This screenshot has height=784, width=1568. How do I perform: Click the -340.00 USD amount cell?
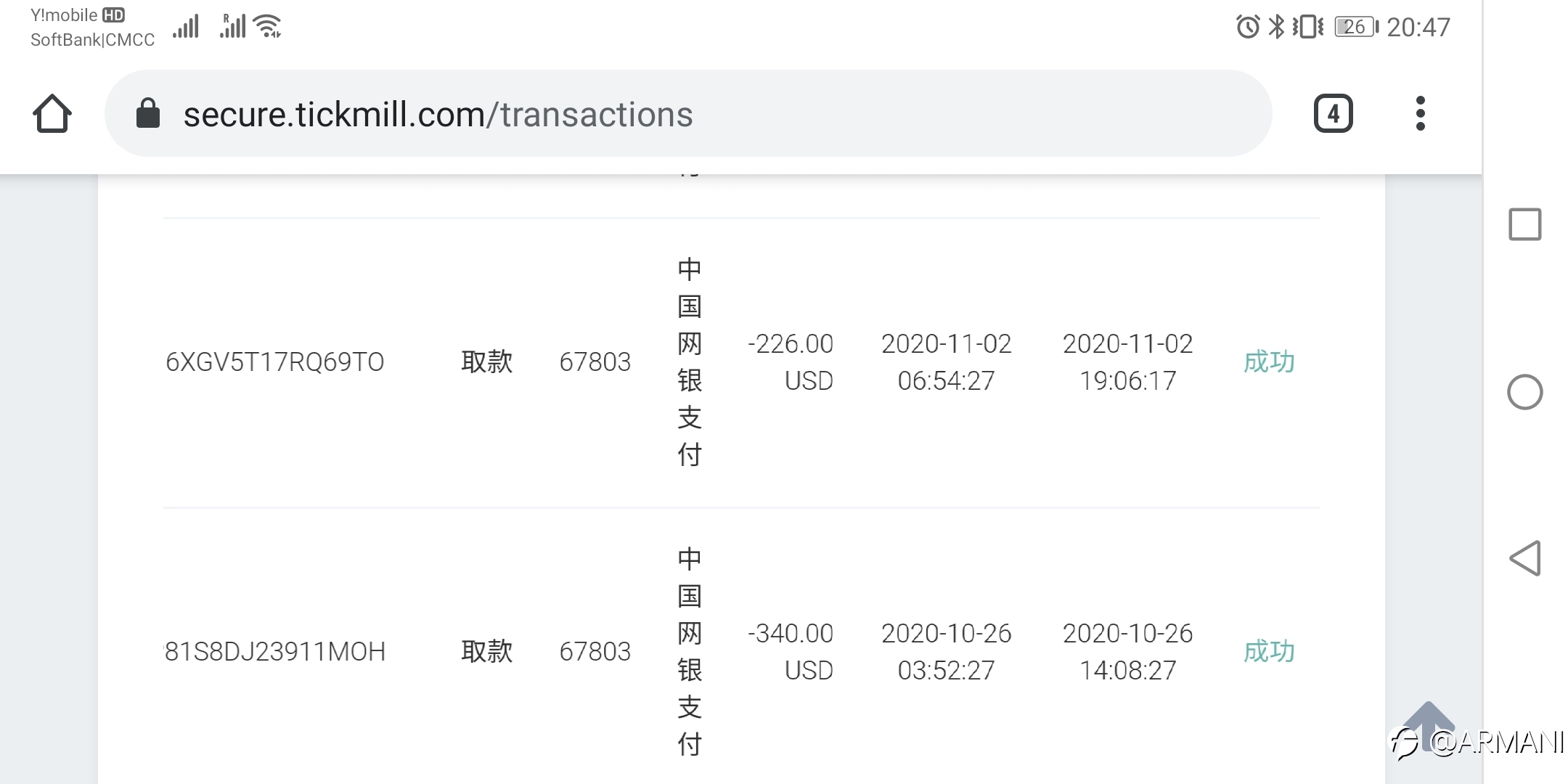click(791, 651)
